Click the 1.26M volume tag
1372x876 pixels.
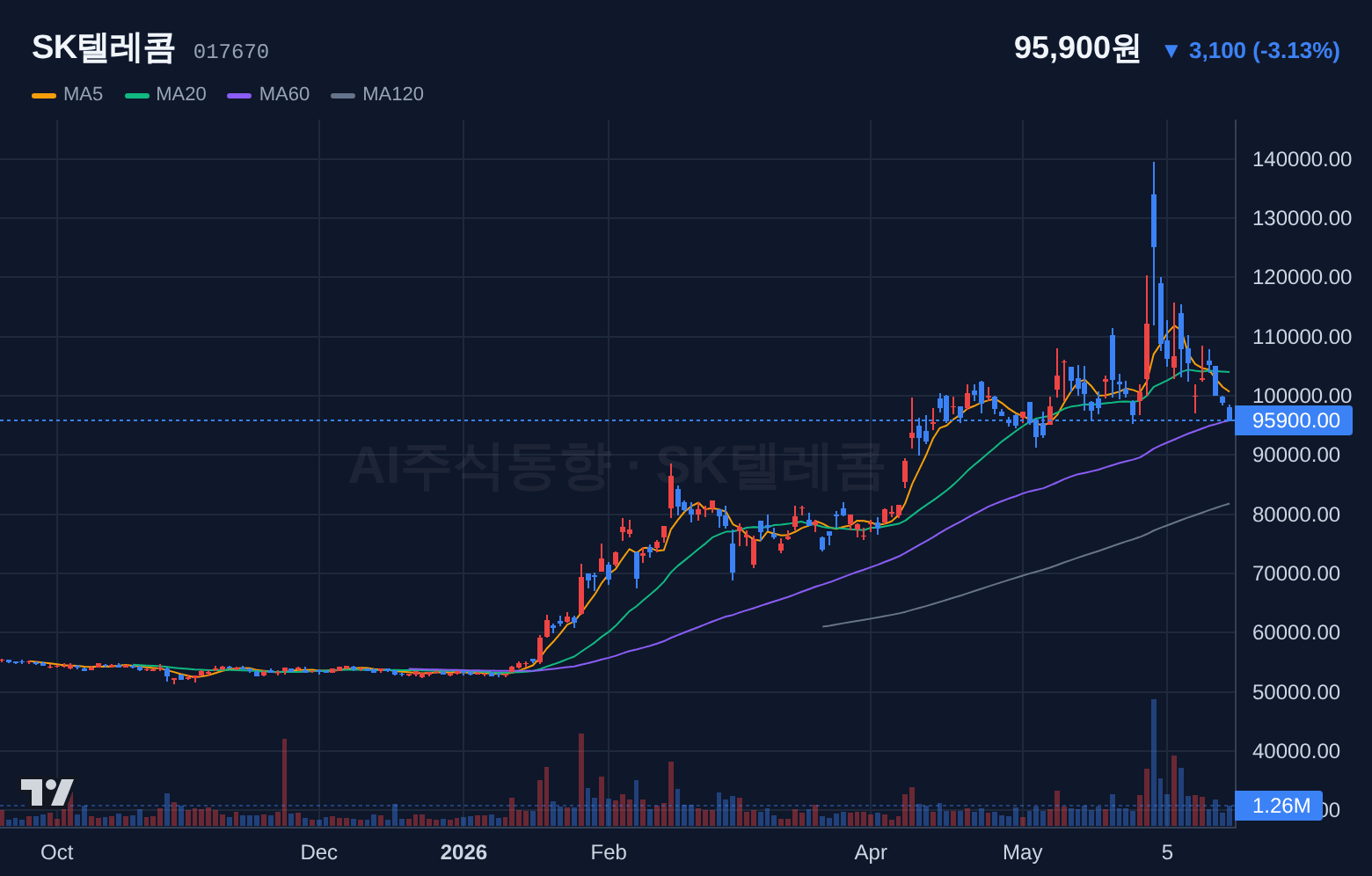1279,806
